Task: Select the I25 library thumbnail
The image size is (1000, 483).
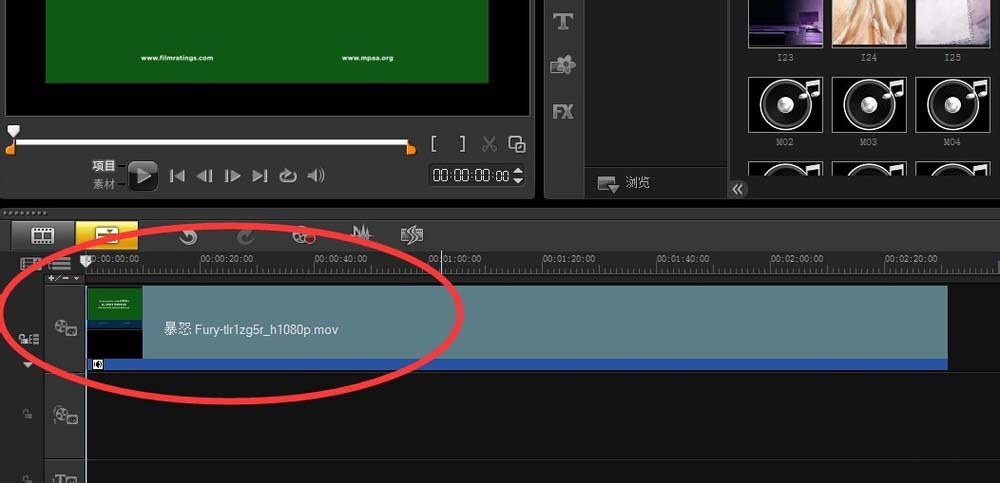Action: pyautogui.click(x=952, y=24)
